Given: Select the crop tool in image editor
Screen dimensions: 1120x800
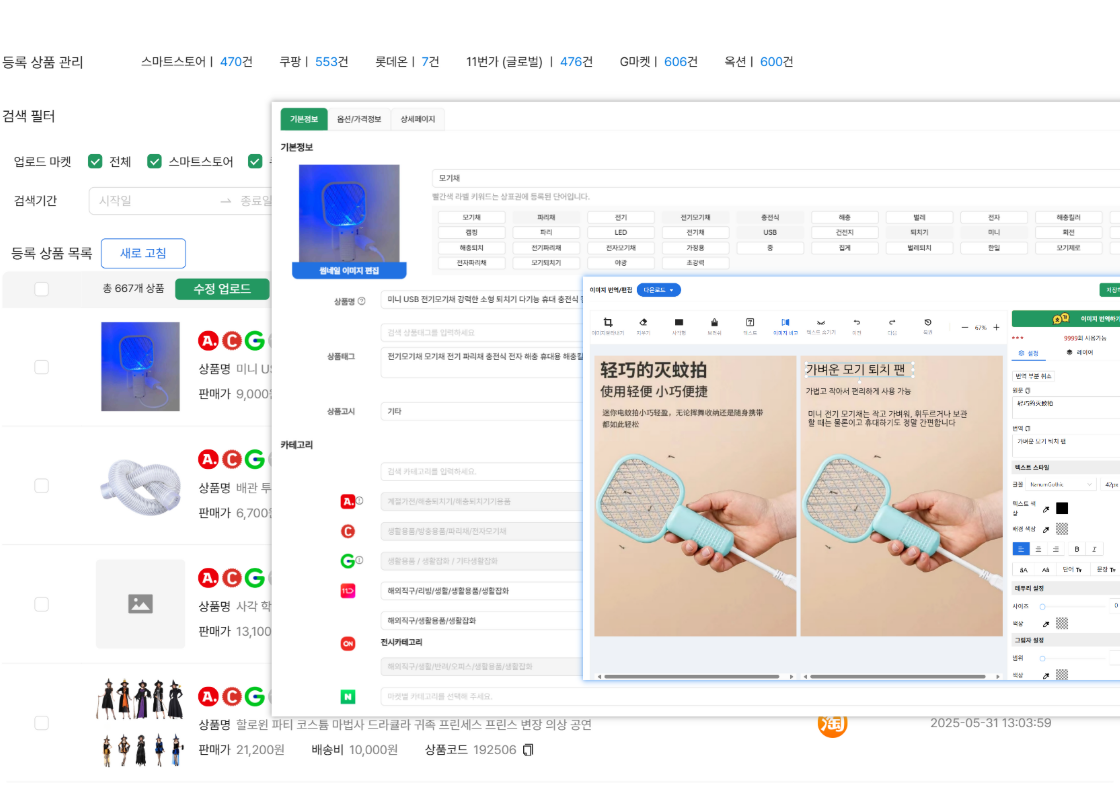Looking at the screenshot, I should coord(607,323).
